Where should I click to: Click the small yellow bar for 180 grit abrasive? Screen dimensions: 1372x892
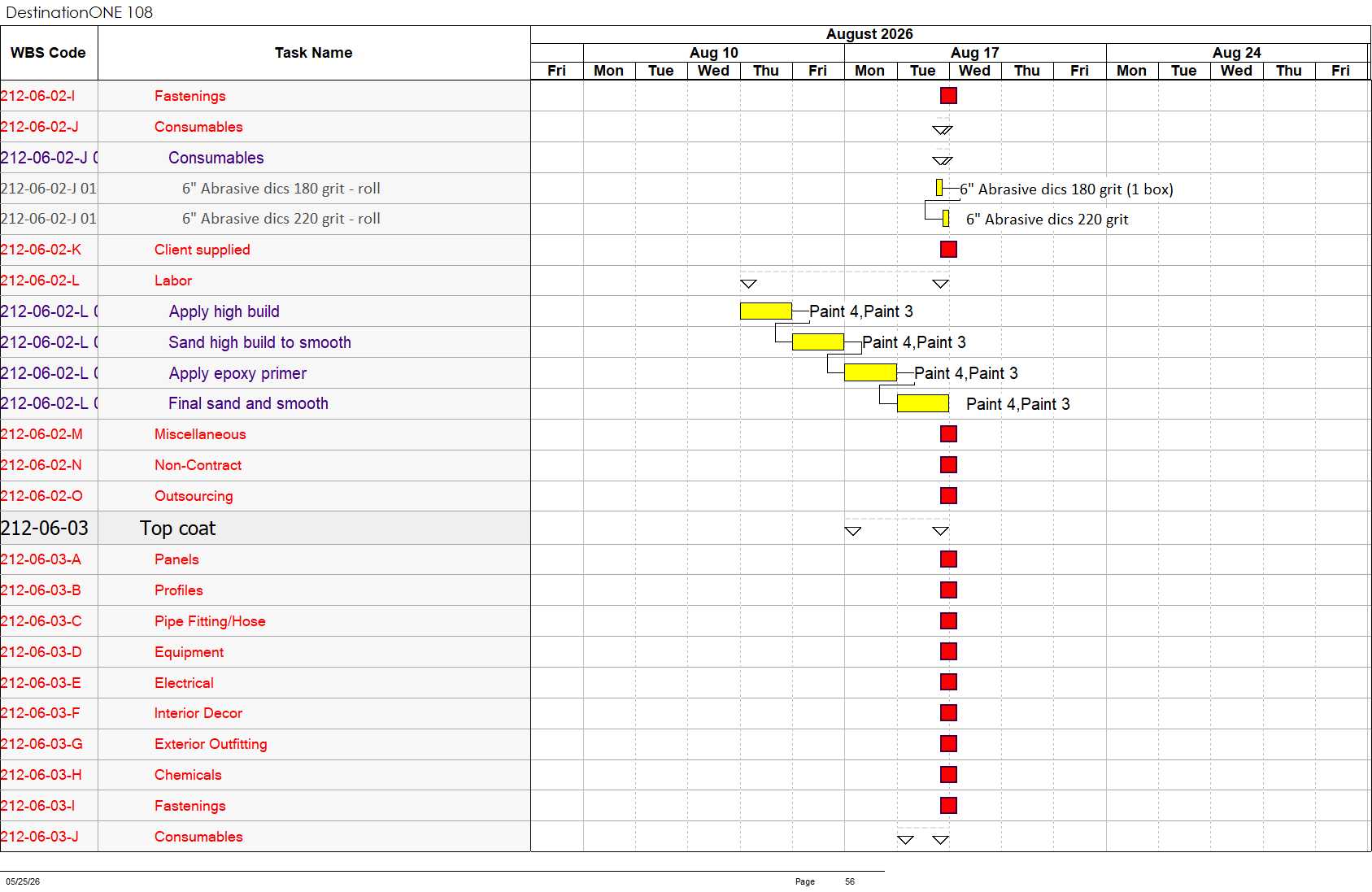pyautogui.click(x=939, y=188)
